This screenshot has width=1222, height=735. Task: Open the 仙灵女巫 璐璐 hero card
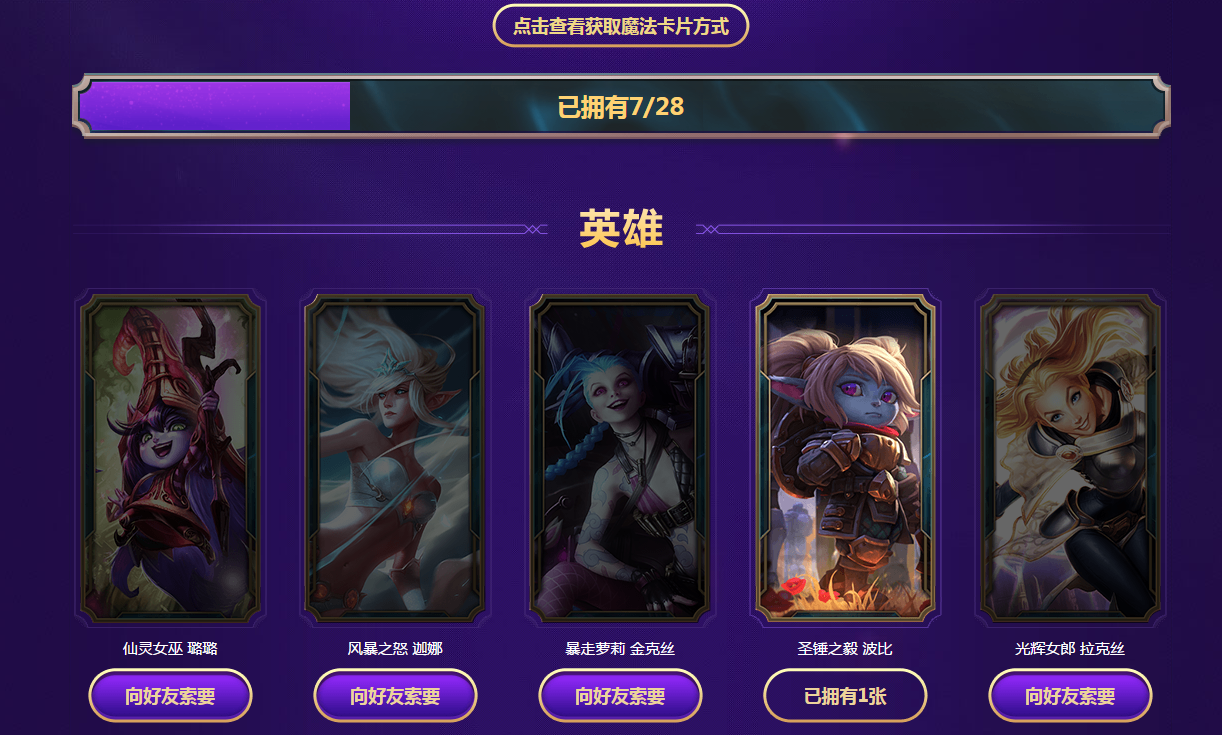coord(170,458)
